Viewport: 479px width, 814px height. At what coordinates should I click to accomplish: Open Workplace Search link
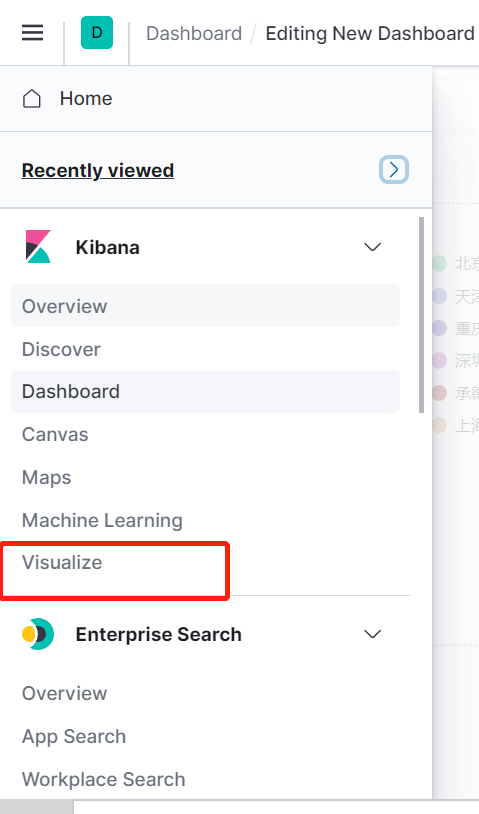(x=103, y=779)
